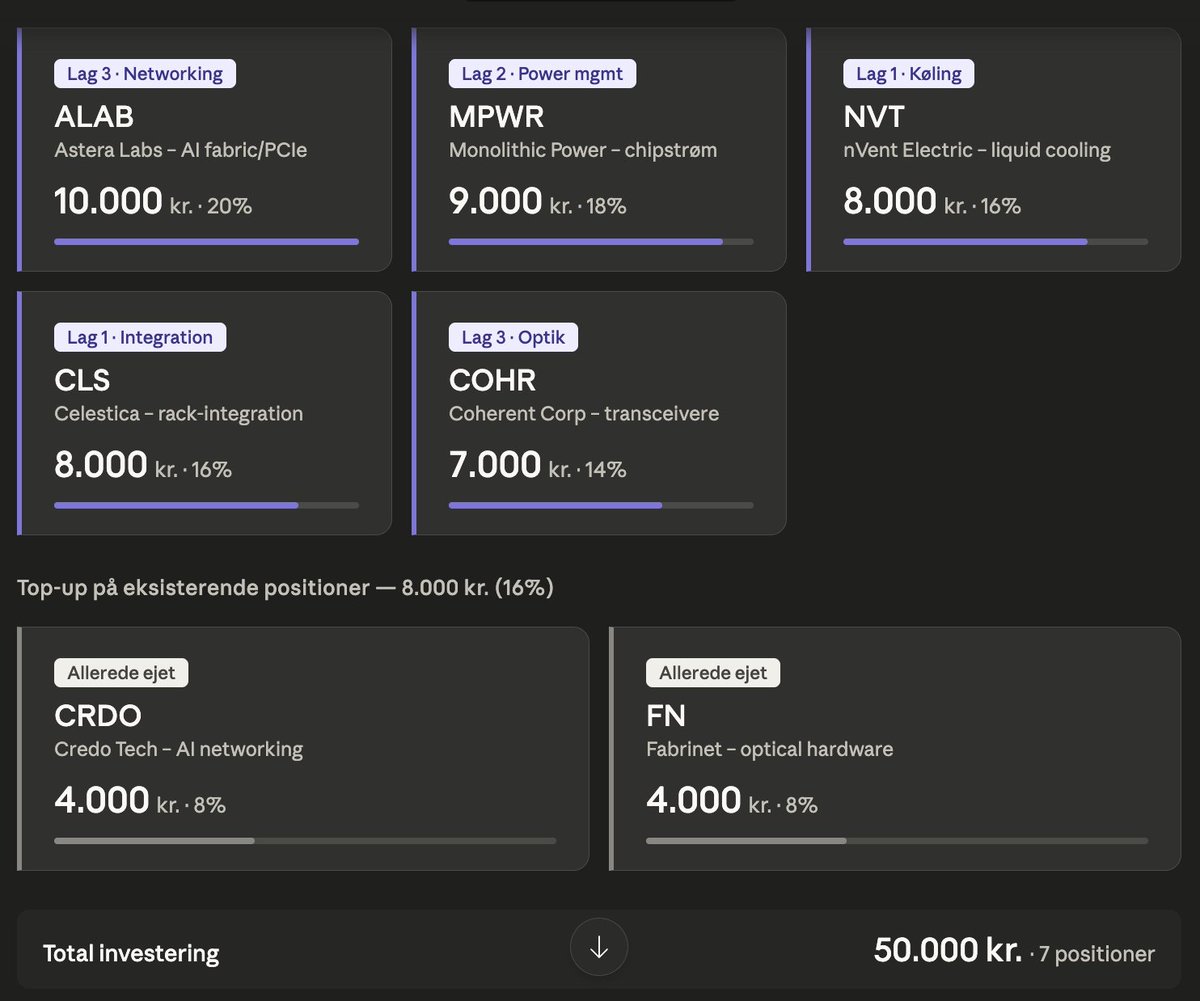1200x1001 pixels.
Task: Click CRDO's '4.000 kr. · 8%' amount
Action: click(140, 802)
